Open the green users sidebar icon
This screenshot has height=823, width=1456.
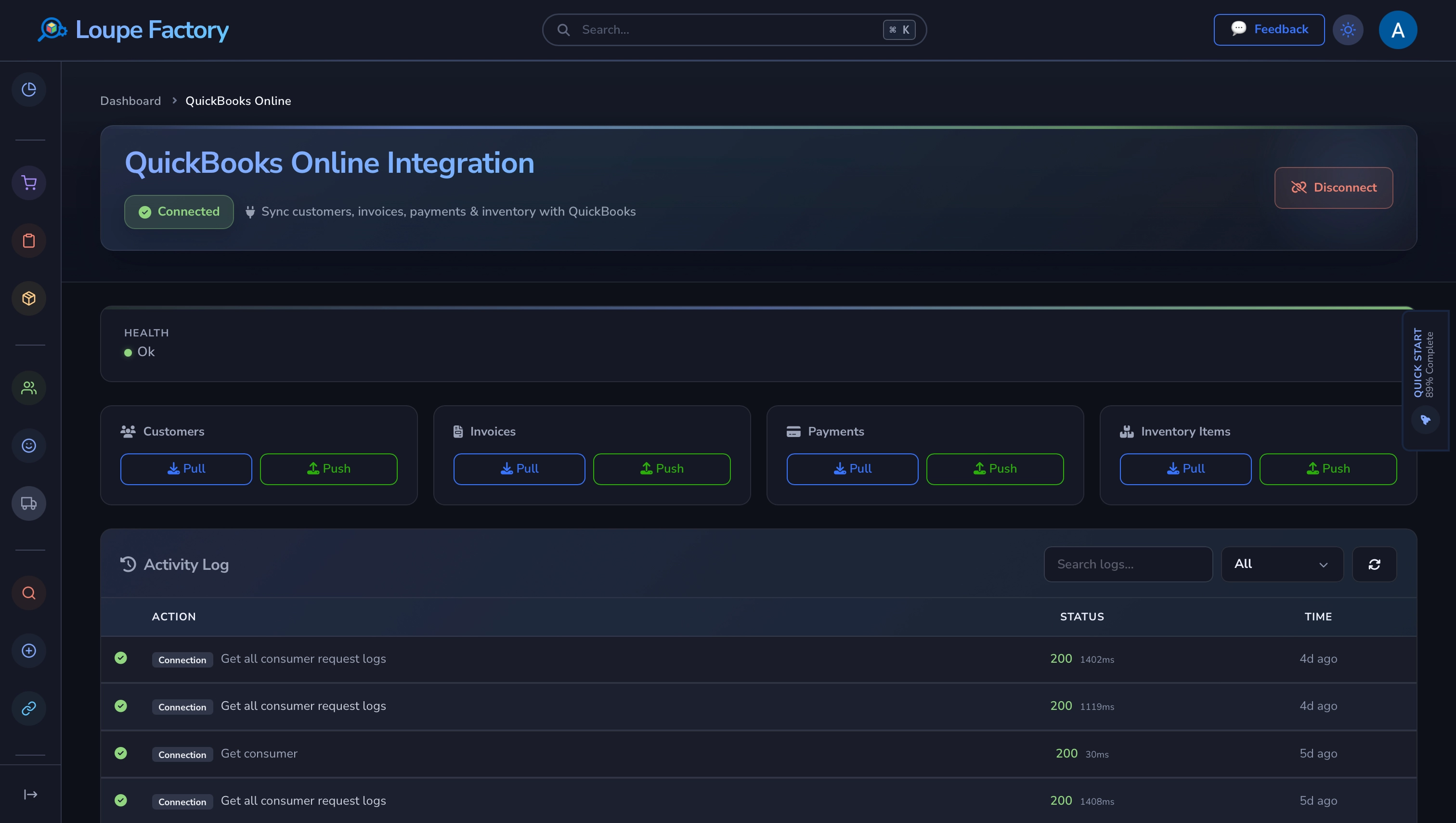point(29,388)
